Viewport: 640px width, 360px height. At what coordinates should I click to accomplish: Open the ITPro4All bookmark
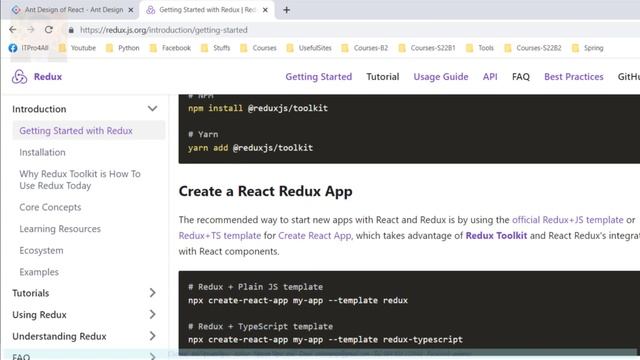[x=28, y=48]
